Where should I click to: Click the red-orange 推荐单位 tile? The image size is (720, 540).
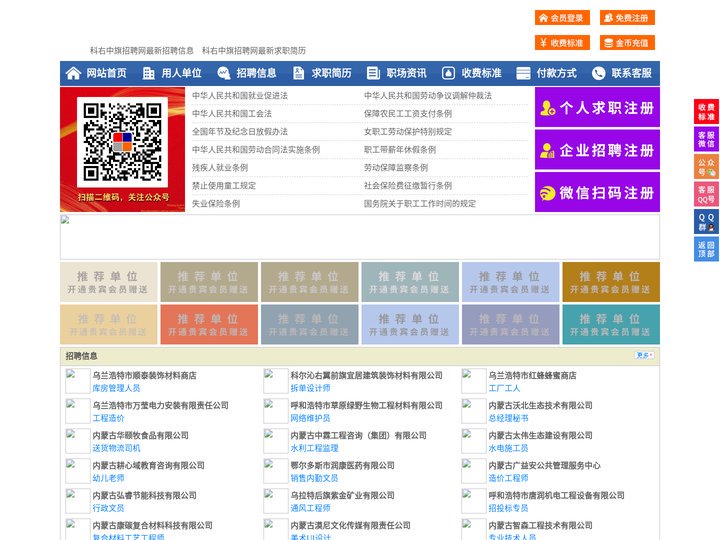point(209,324)
